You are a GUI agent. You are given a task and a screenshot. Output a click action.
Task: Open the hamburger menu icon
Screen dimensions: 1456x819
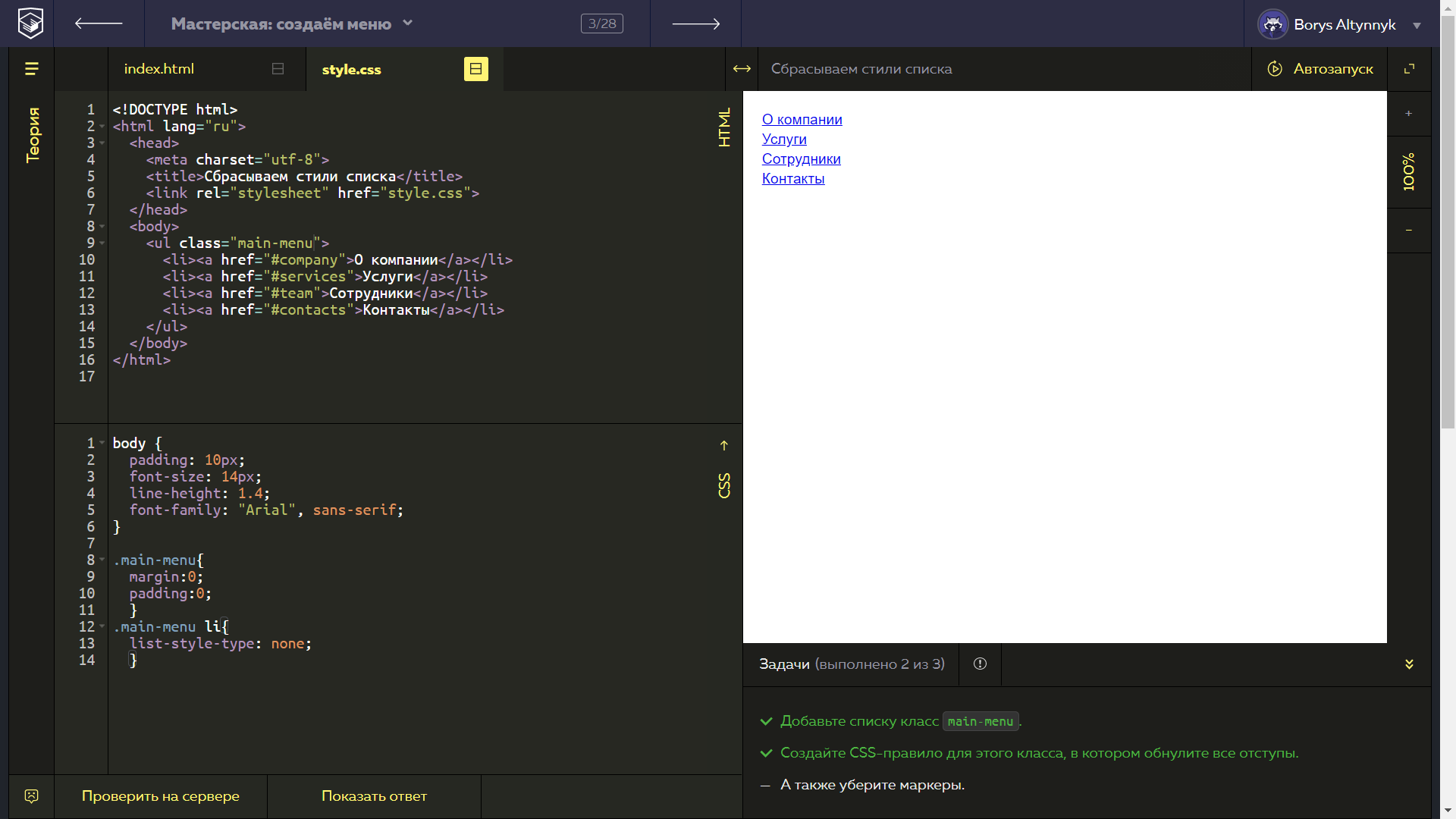31,69
